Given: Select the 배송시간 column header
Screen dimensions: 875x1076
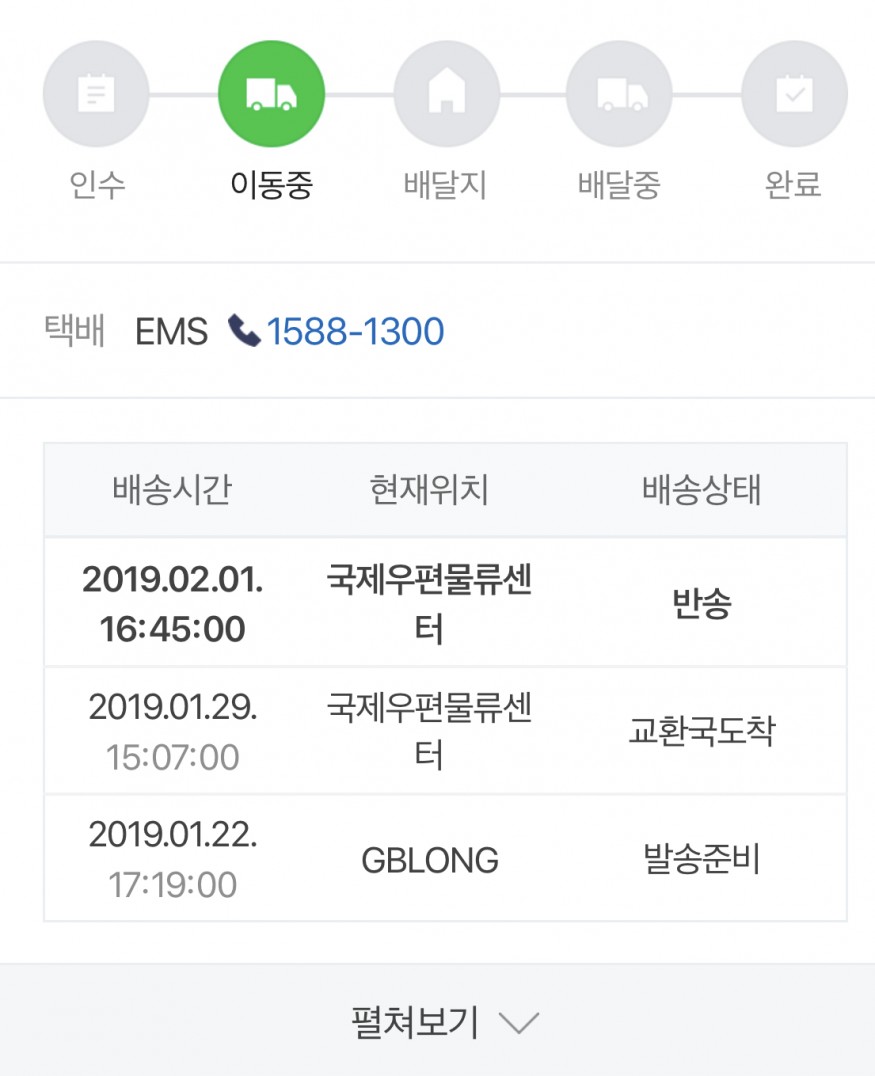Looking at the screenshot, I should [x=172, y=491].
